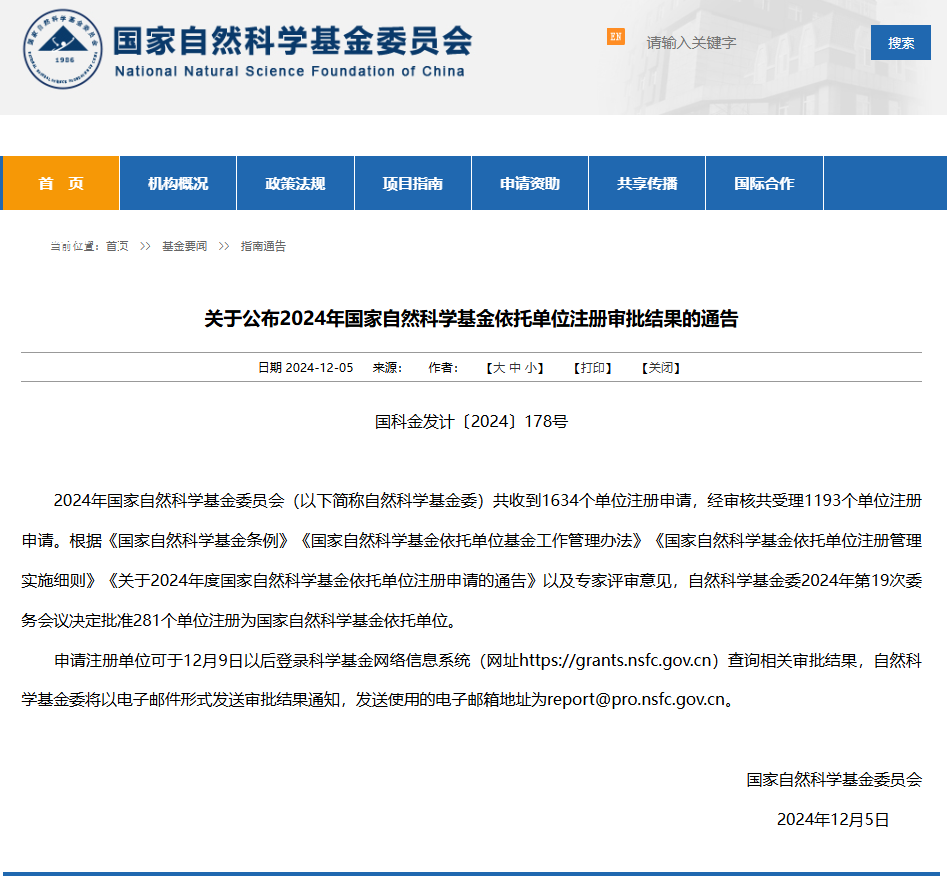The image size is (947, 881).
Task: Click the English name National Natural Science Foundation of China
Action: [x=290, y=71]
